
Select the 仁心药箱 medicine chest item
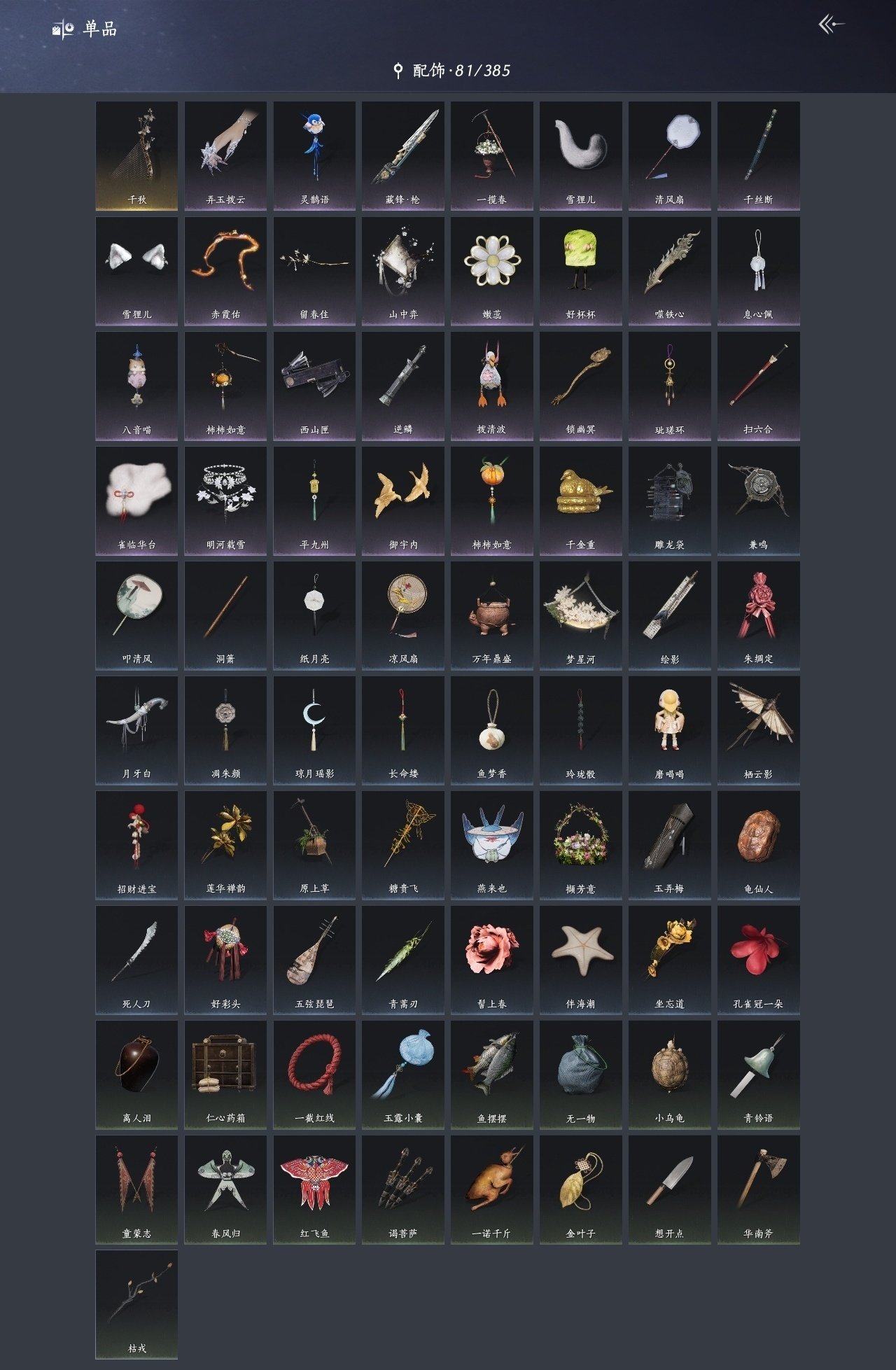coord(225,1075)
